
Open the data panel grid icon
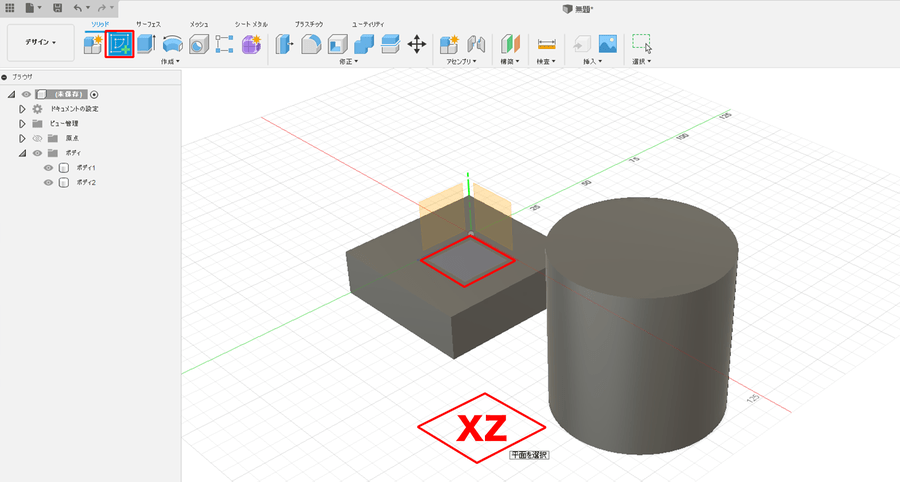[10, 8]
